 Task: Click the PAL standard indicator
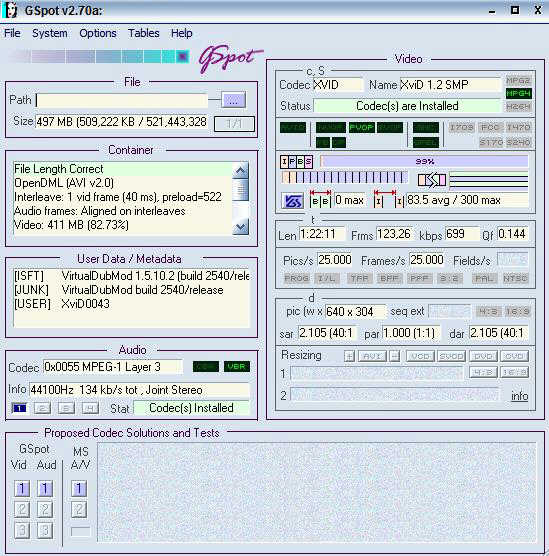tap(484, 278)
